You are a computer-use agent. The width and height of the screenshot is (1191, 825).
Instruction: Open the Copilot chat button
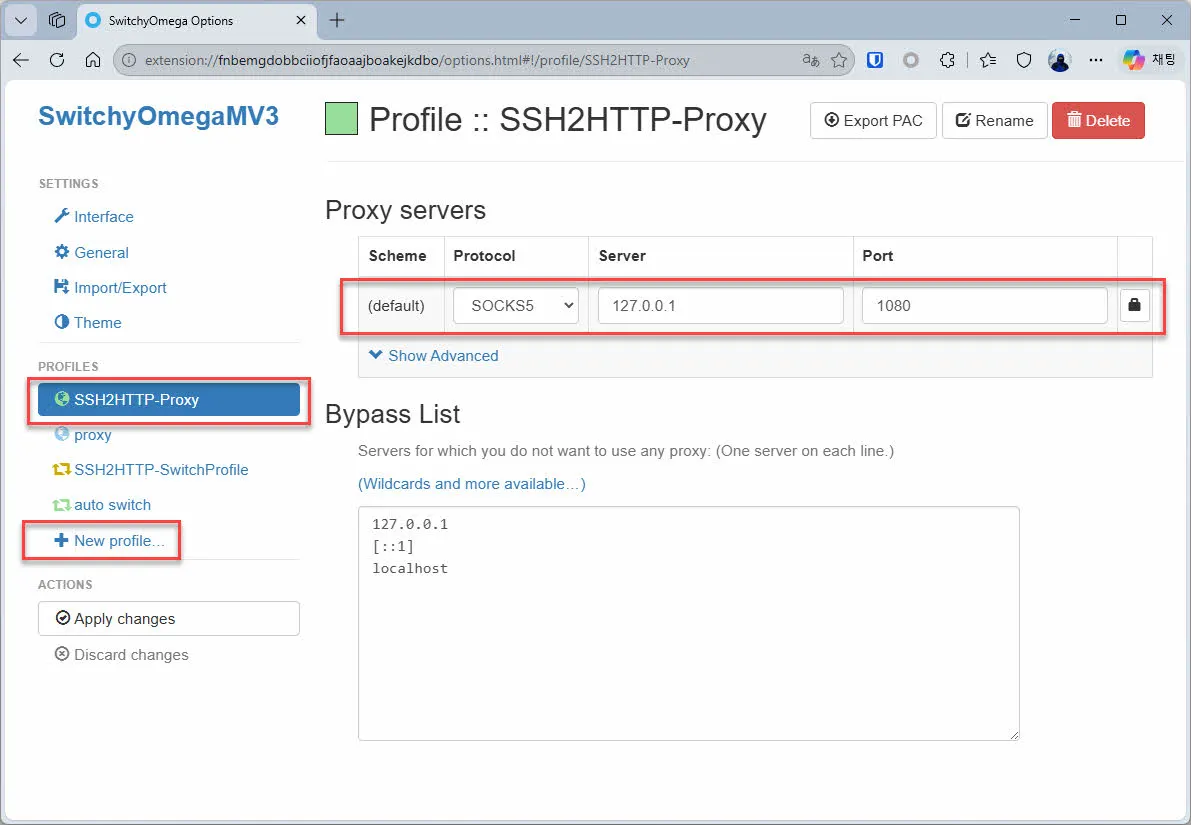(x=1150, y=60)
